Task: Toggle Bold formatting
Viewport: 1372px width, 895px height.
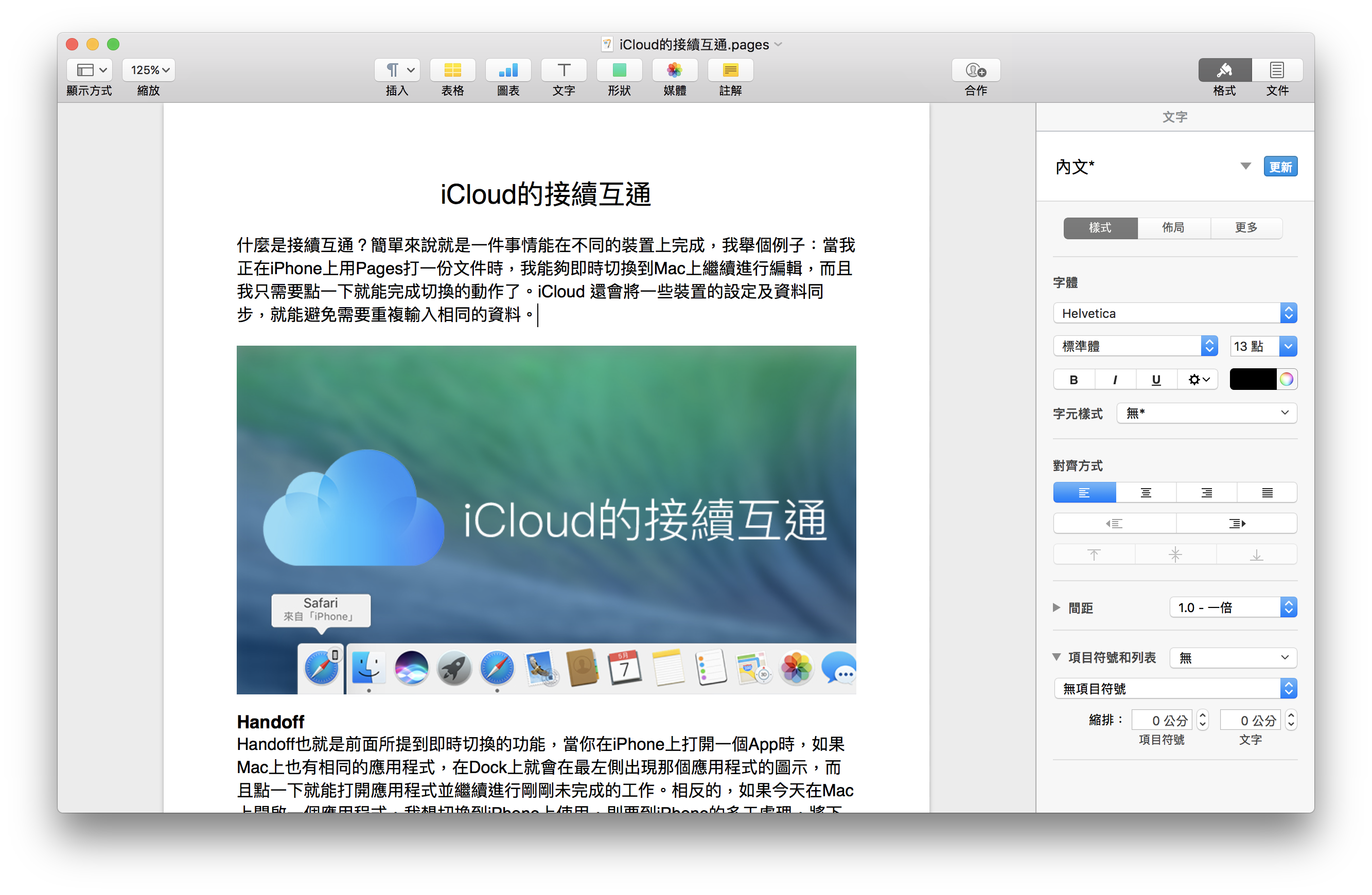Action: [x=1074, y=380]
